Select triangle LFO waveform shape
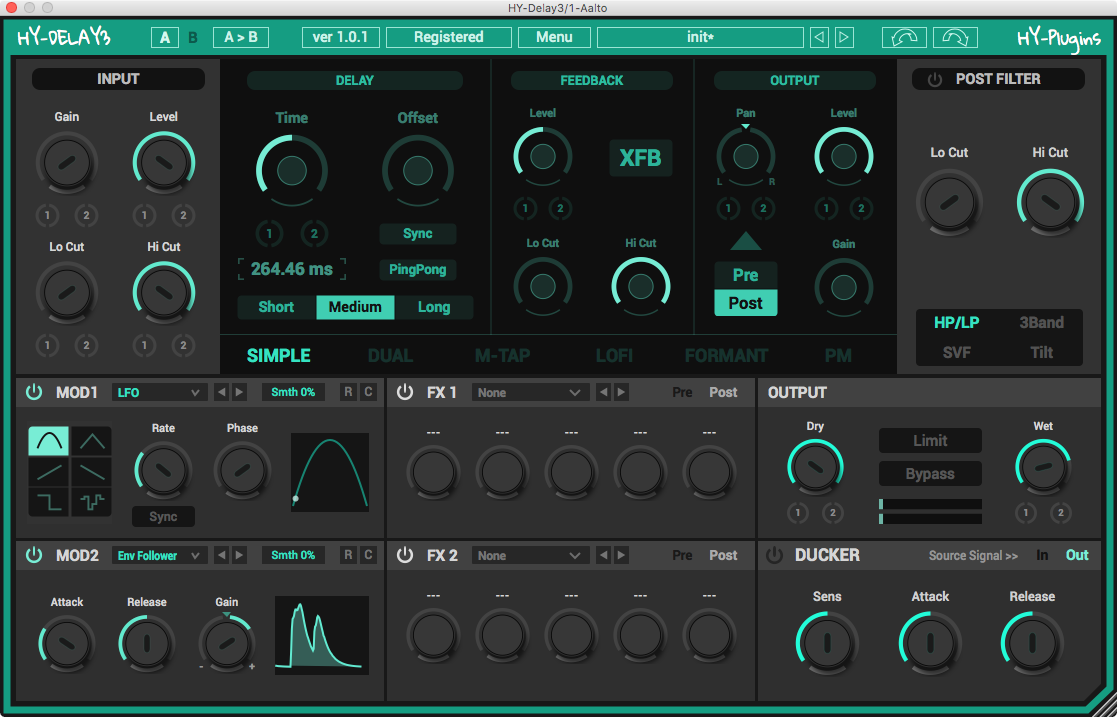This screenshot has height=717, width=1117. point(92,441)
